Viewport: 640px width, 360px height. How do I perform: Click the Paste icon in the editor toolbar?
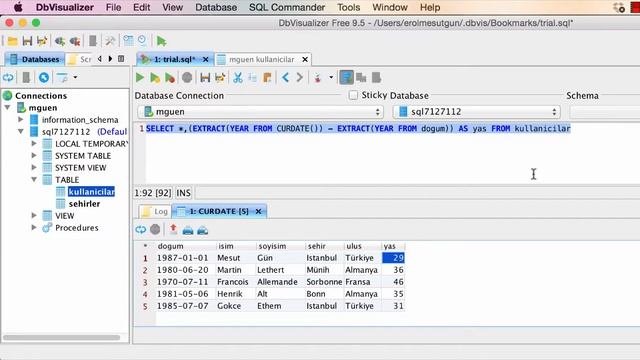point(267,78)
